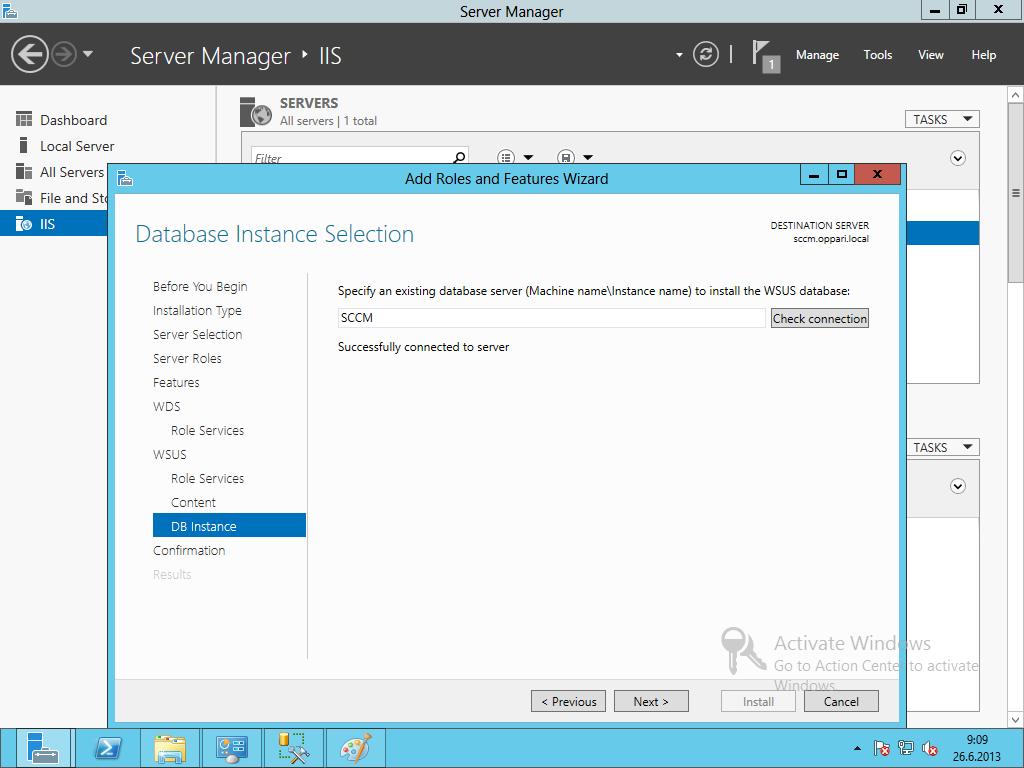Go to the WDS wizard step
Image resolution: width=1024 pixels, height=768 pixels.
tap(167, 406)
